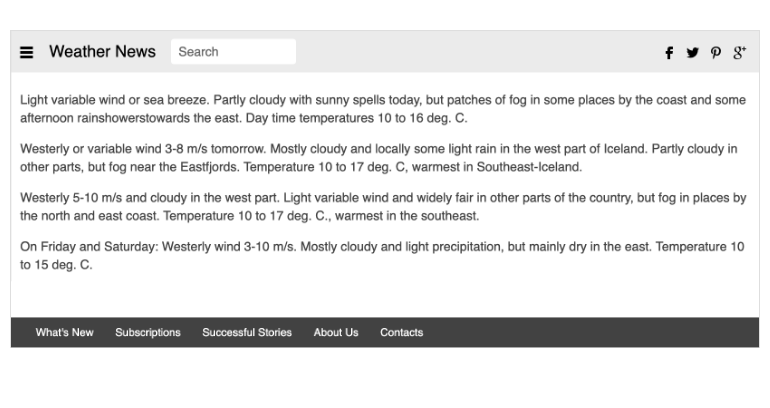Click the Twitter bird icon
Image resolution: width=770 pixels, height=408 pixels.
click(x=692, y=53)
